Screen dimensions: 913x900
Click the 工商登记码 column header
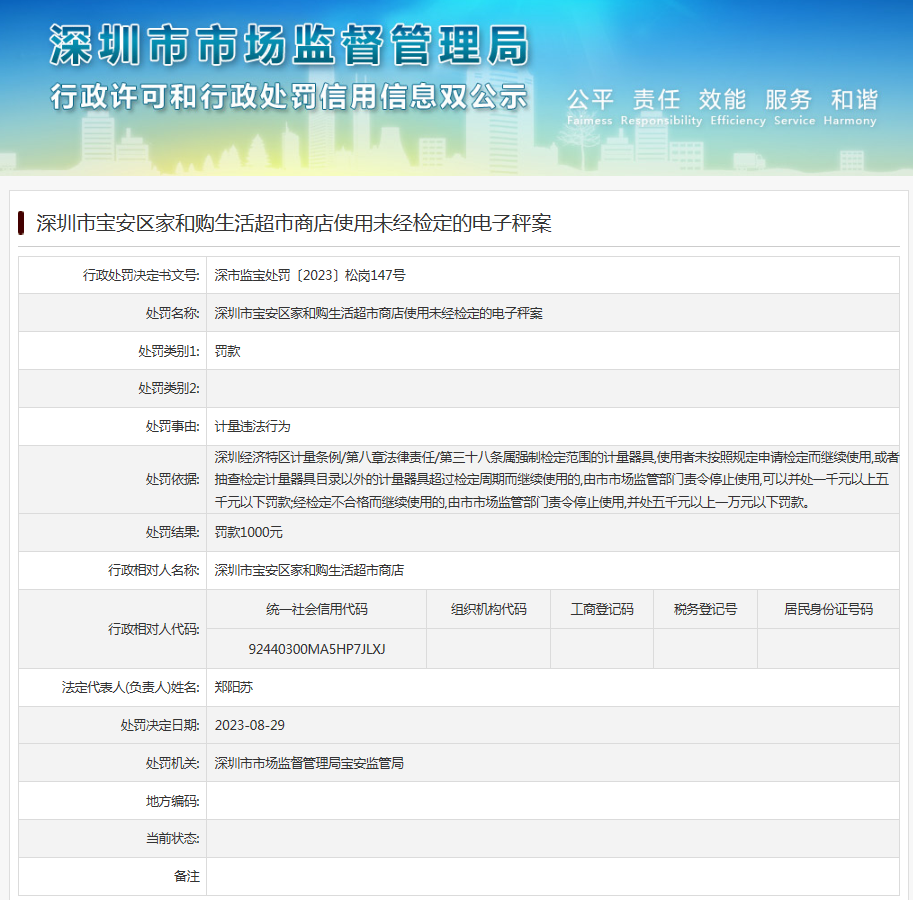point(602,610)
